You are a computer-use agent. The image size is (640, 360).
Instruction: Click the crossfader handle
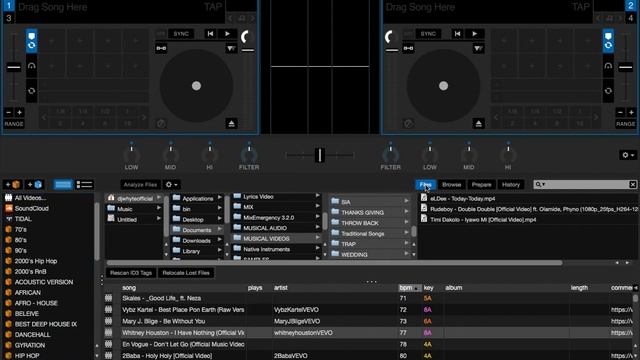pos(320,155)
